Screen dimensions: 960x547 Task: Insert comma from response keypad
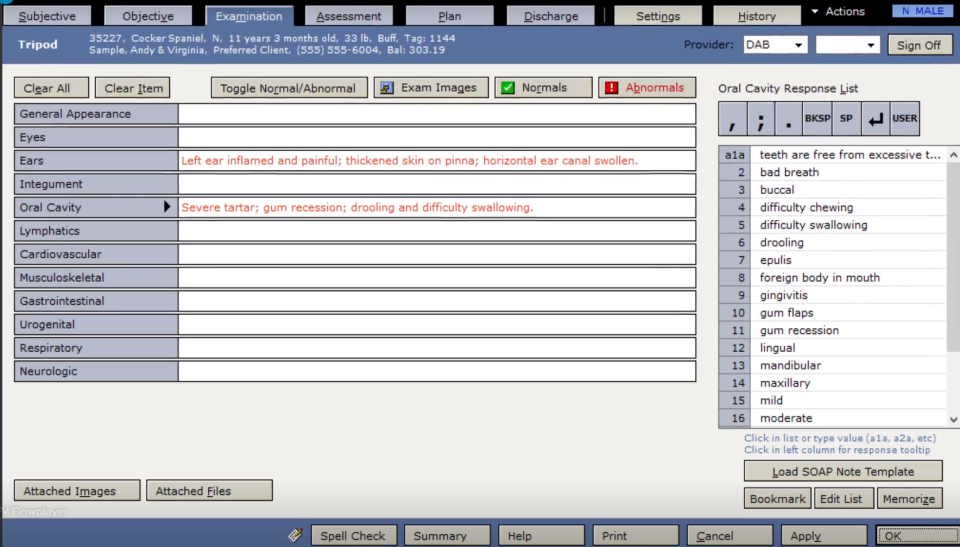click(x=732, y=119)
